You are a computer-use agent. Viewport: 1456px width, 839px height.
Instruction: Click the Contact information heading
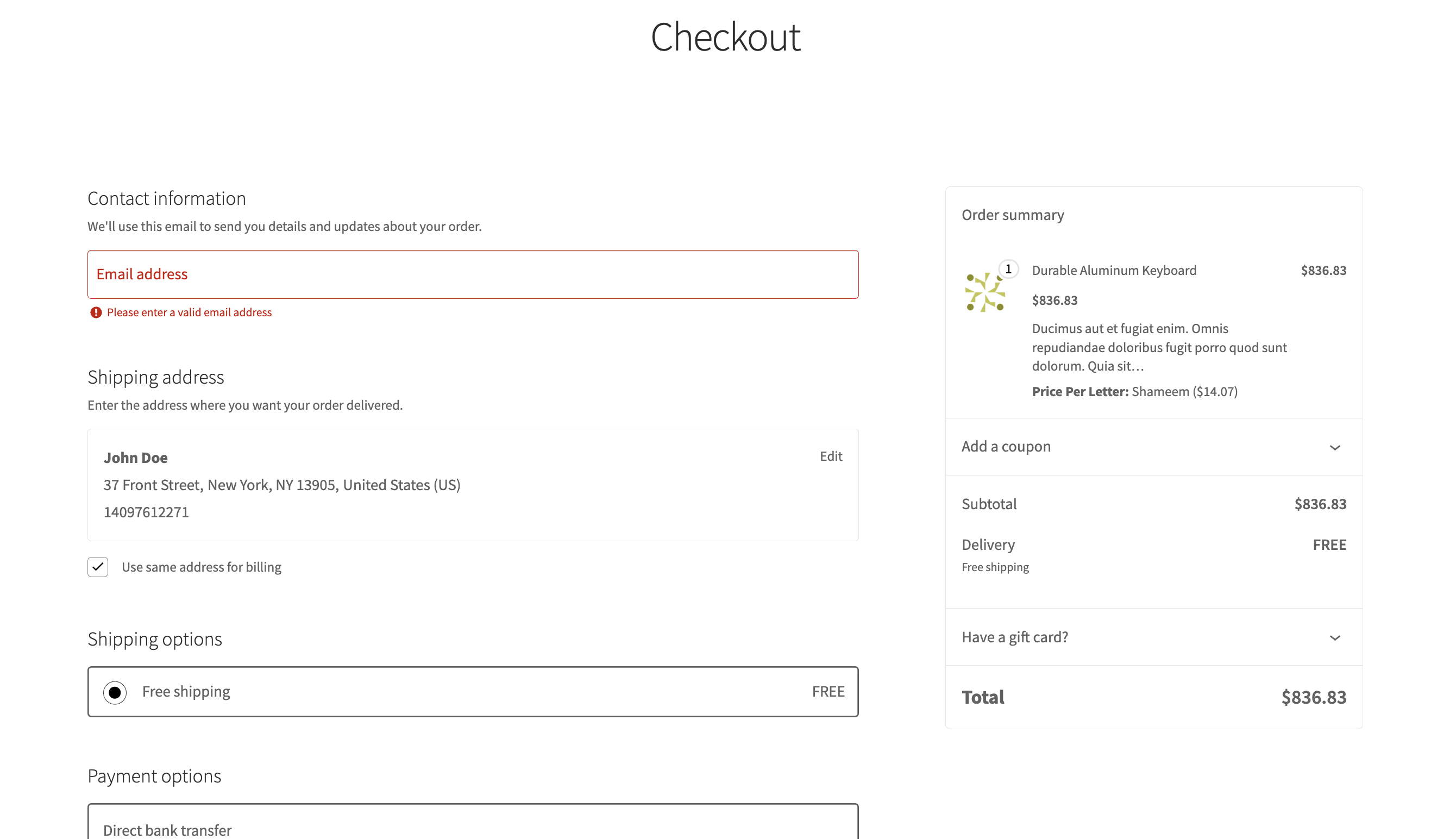(x=166, y=199)
